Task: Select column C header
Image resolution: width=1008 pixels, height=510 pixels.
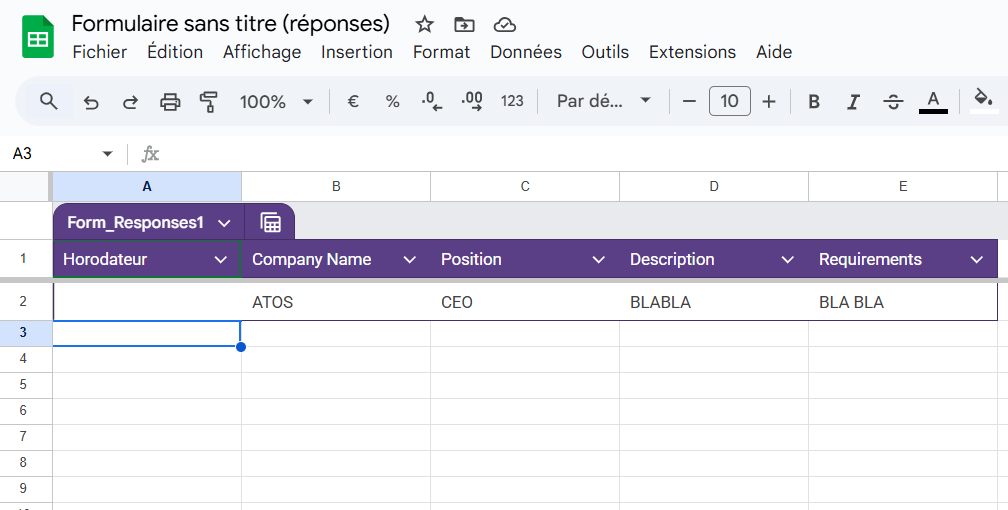Action: pos(525,187)
